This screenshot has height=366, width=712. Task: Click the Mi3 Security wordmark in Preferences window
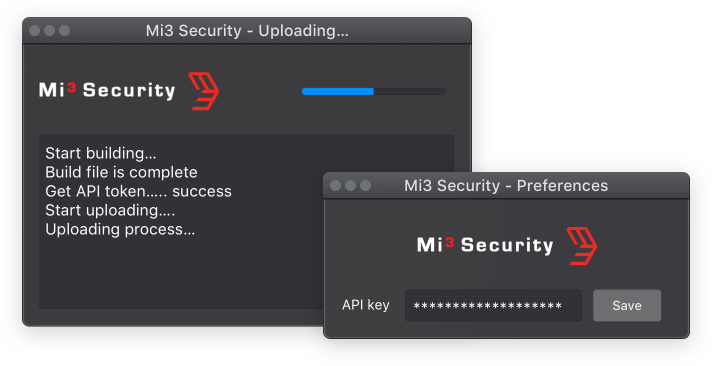[485, 245]
